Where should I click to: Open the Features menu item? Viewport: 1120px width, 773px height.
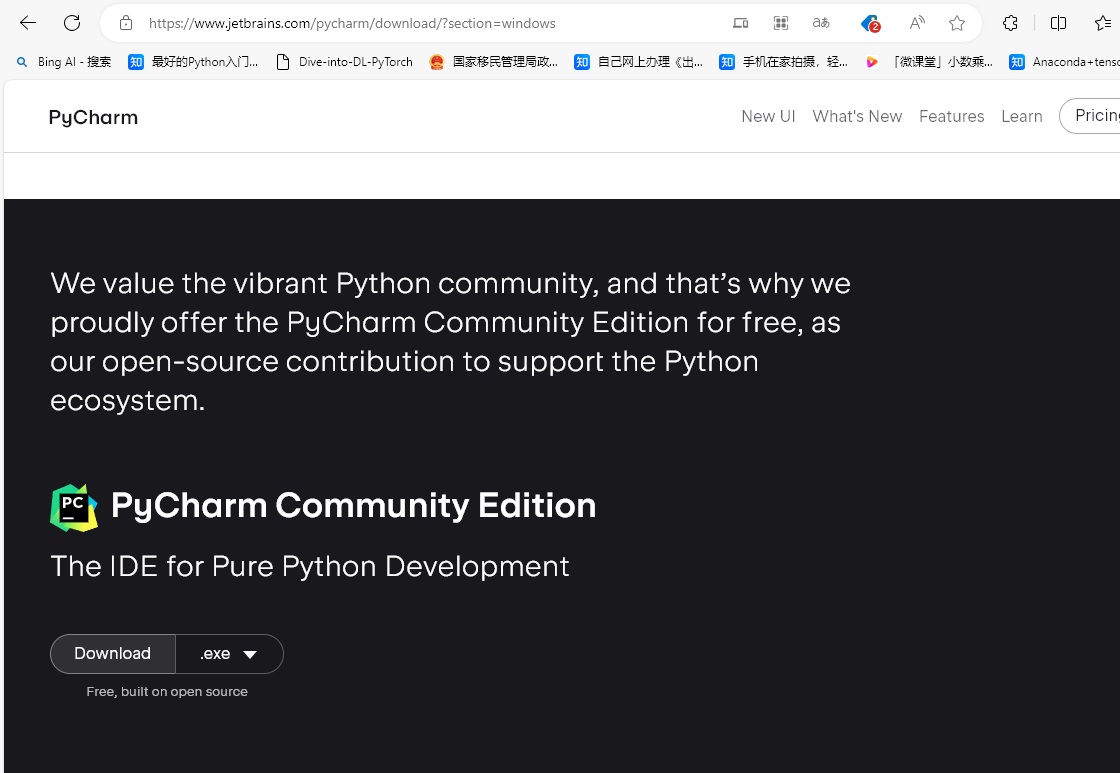[951, 116]
